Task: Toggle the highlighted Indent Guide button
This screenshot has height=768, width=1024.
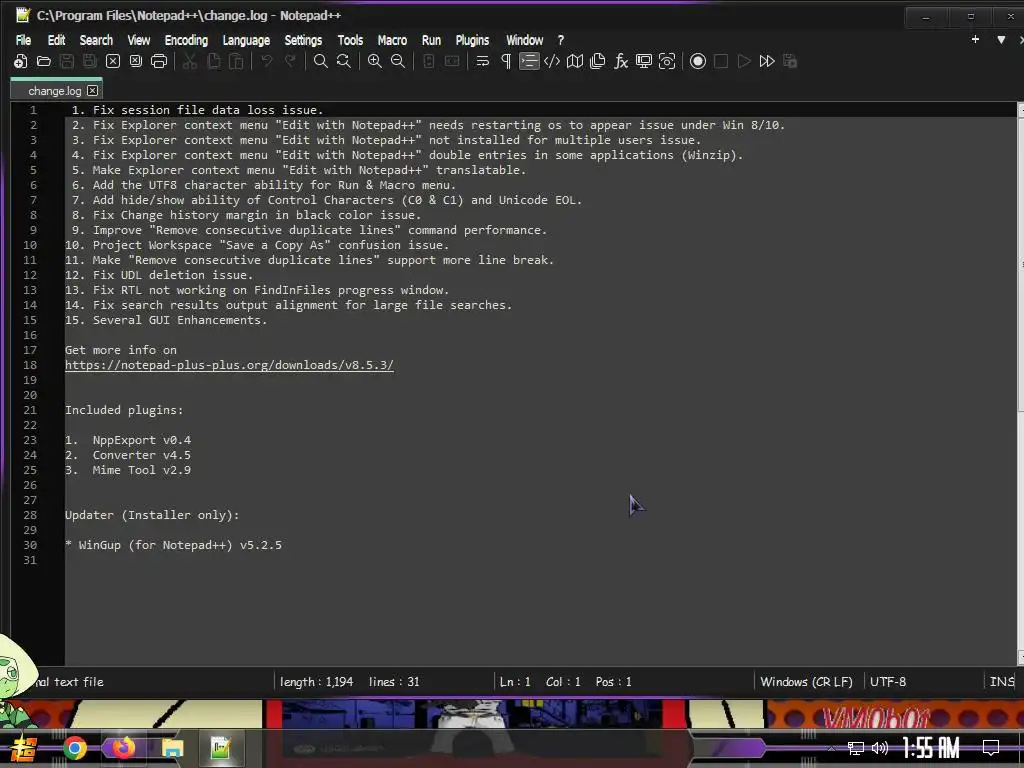Action: [529, 61]
